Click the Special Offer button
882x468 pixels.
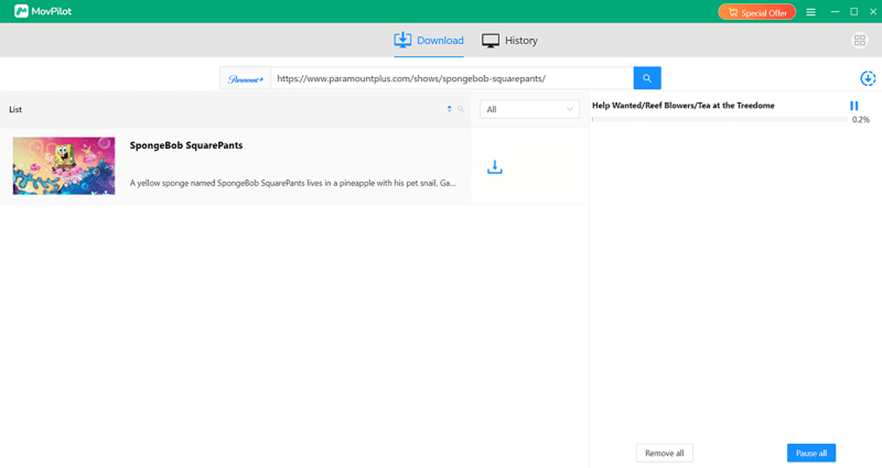click(x=757, y=12)
